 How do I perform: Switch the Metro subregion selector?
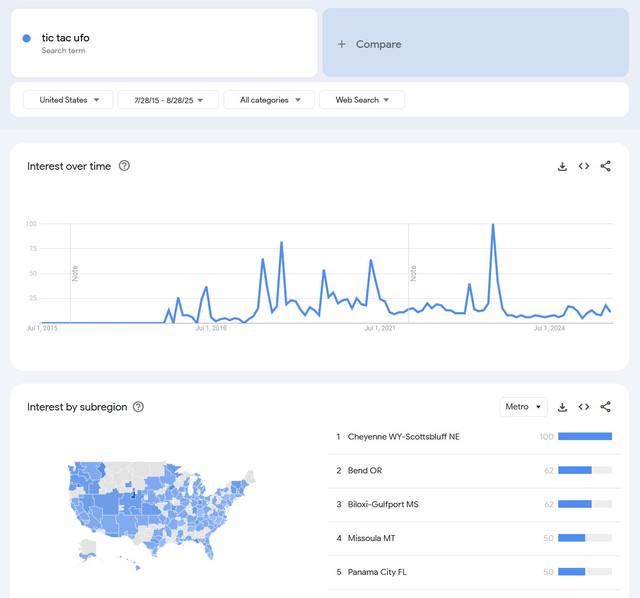[x=523, y=407]
